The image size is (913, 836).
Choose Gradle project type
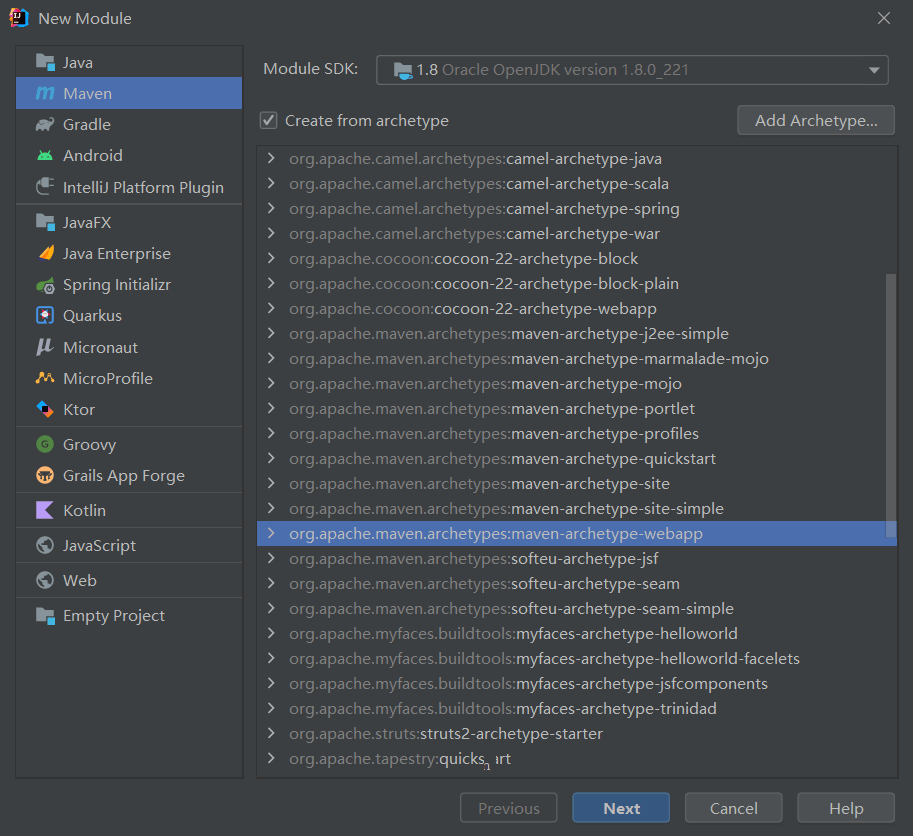129,125
